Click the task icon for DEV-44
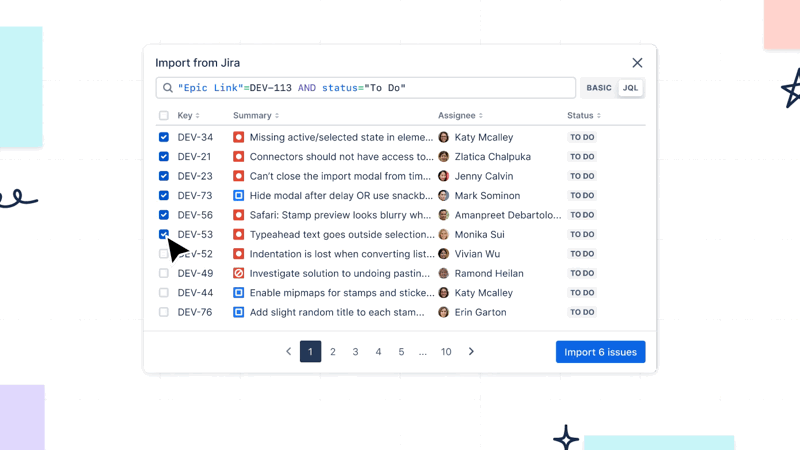 [x=238, y=292]
